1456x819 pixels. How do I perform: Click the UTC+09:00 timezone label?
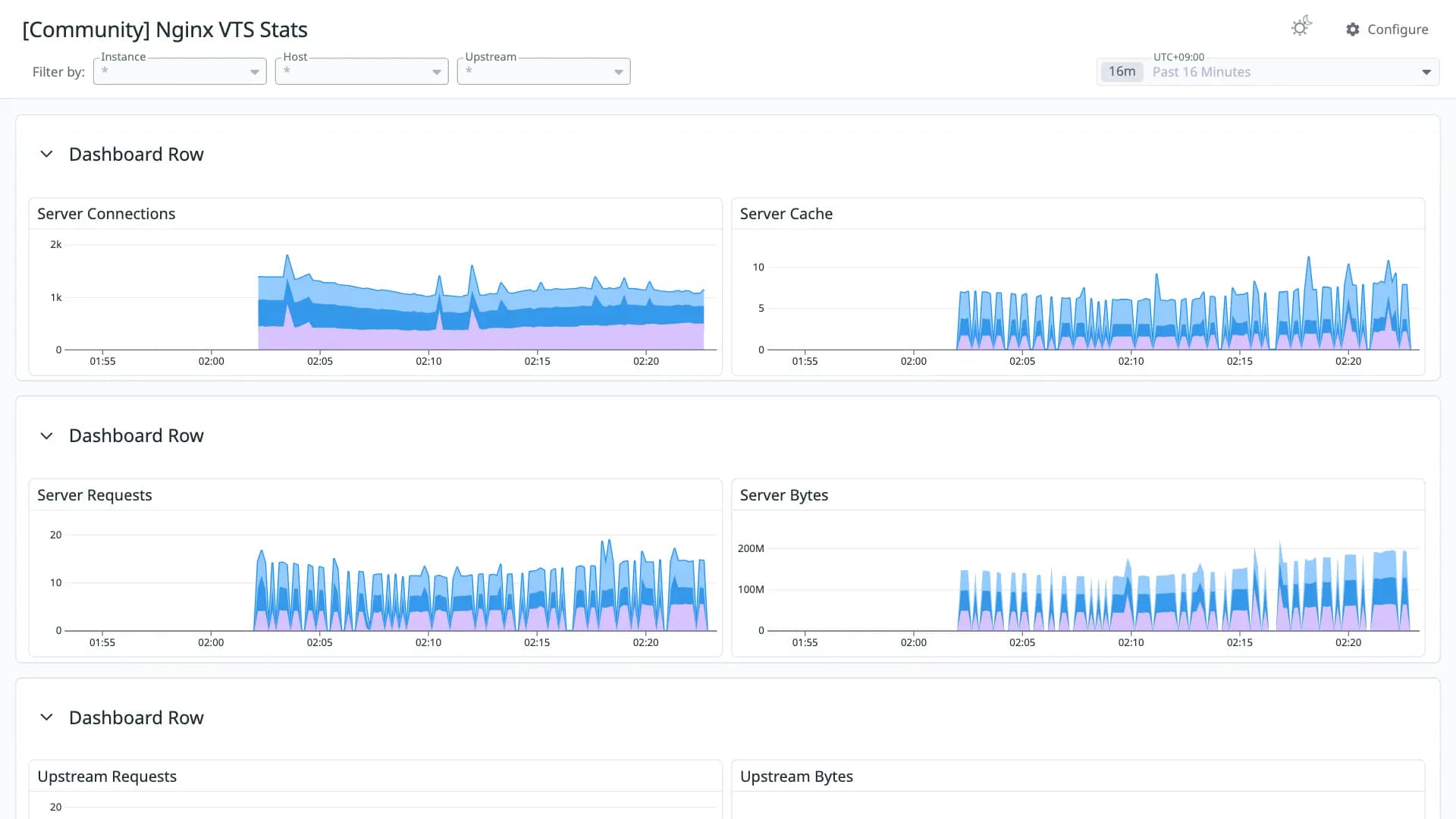[1178, 57]
